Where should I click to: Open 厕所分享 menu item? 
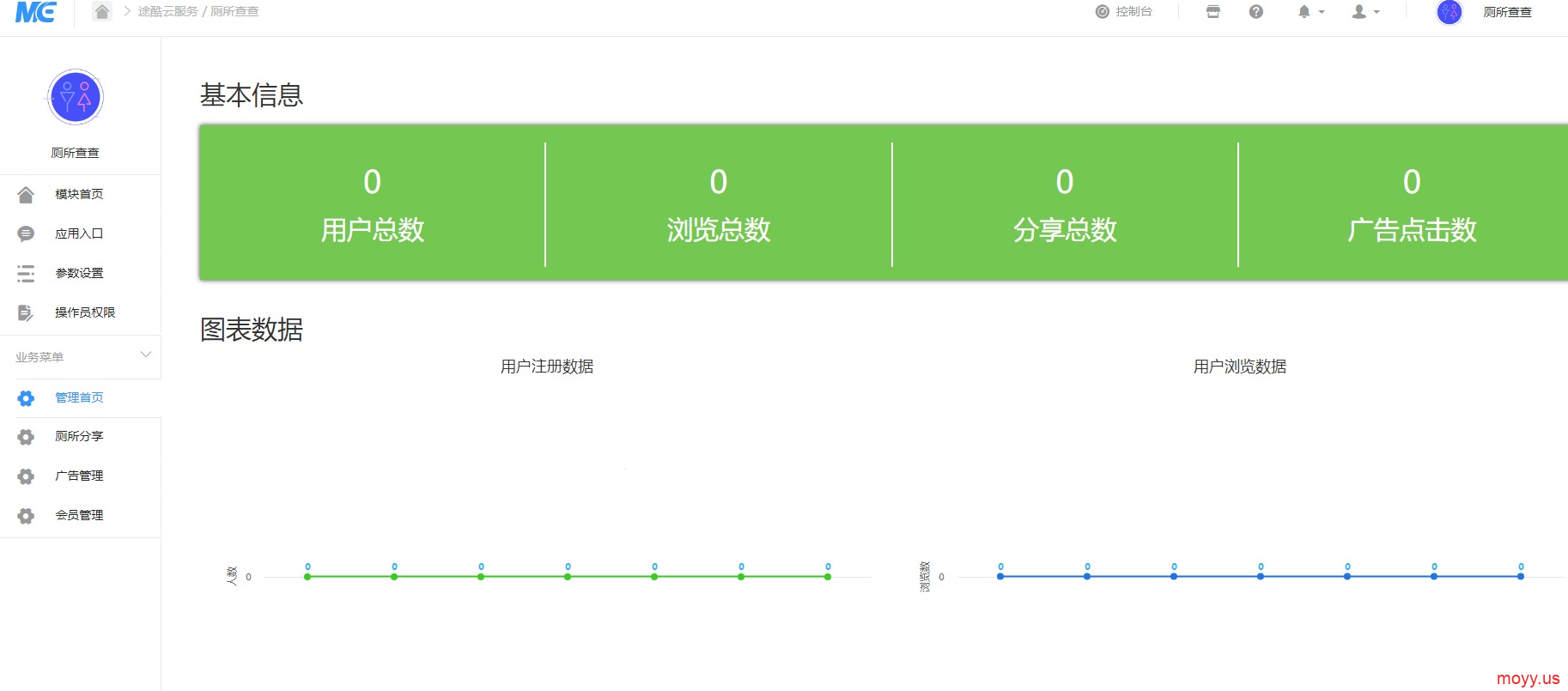81,436
